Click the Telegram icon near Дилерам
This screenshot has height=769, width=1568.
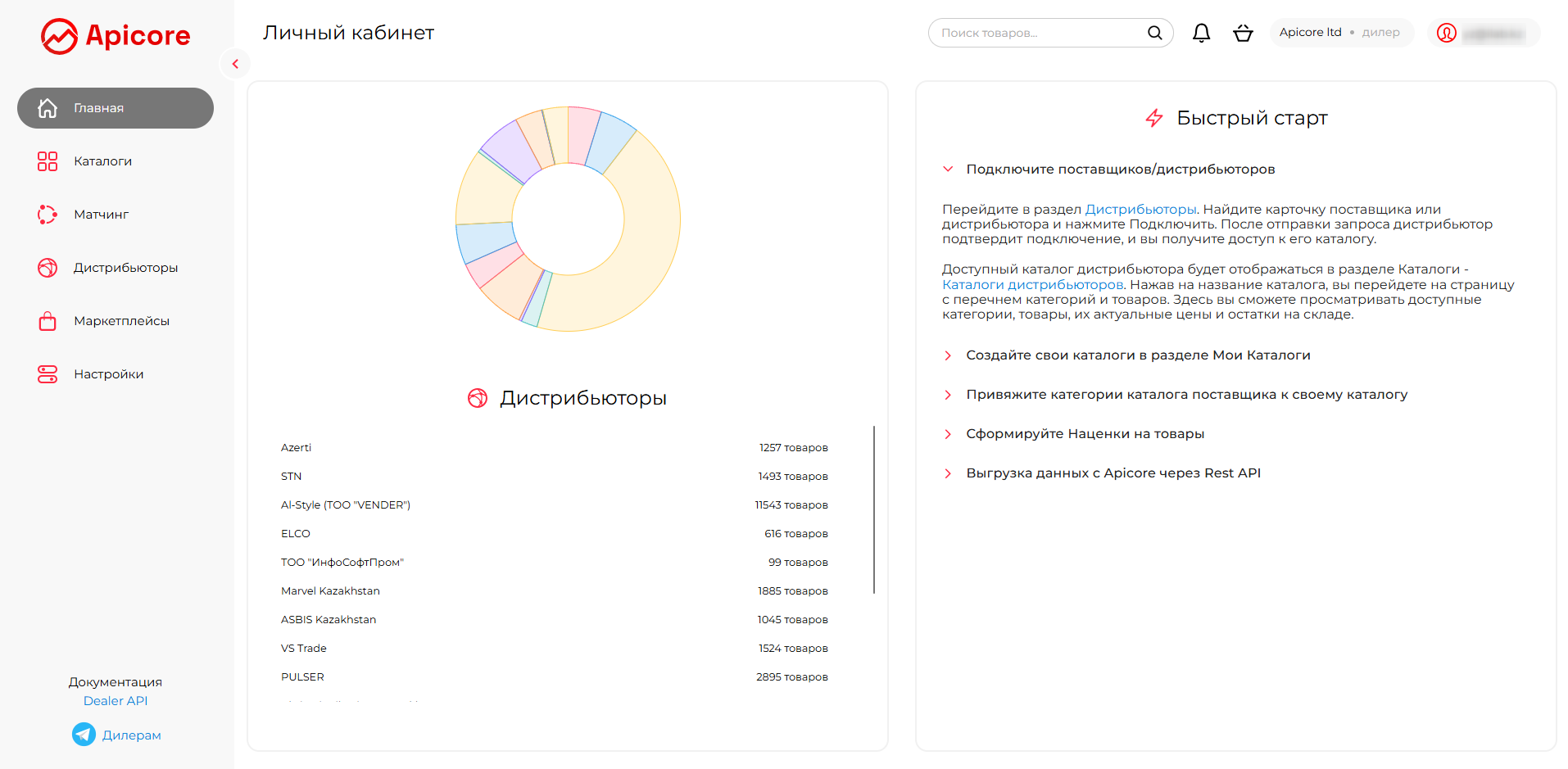(84, 735)
